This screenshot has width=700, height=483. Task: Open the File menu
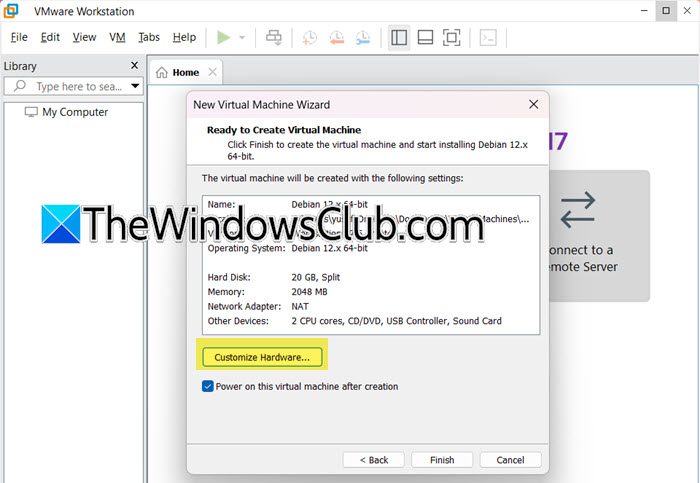pos(19,37)
